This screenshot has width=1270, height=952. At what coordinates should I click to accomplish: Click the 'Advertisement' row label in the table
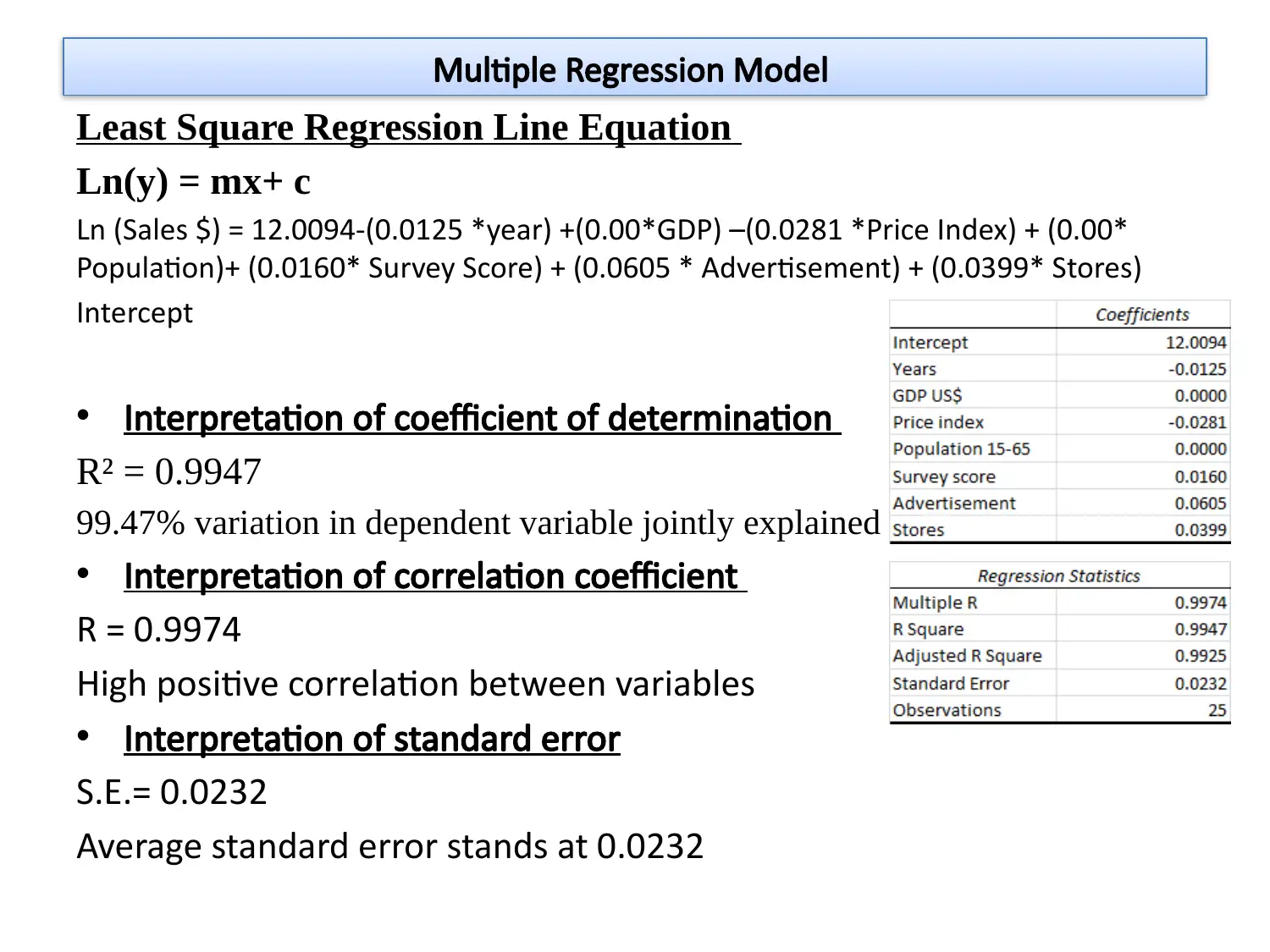point(954,504)
